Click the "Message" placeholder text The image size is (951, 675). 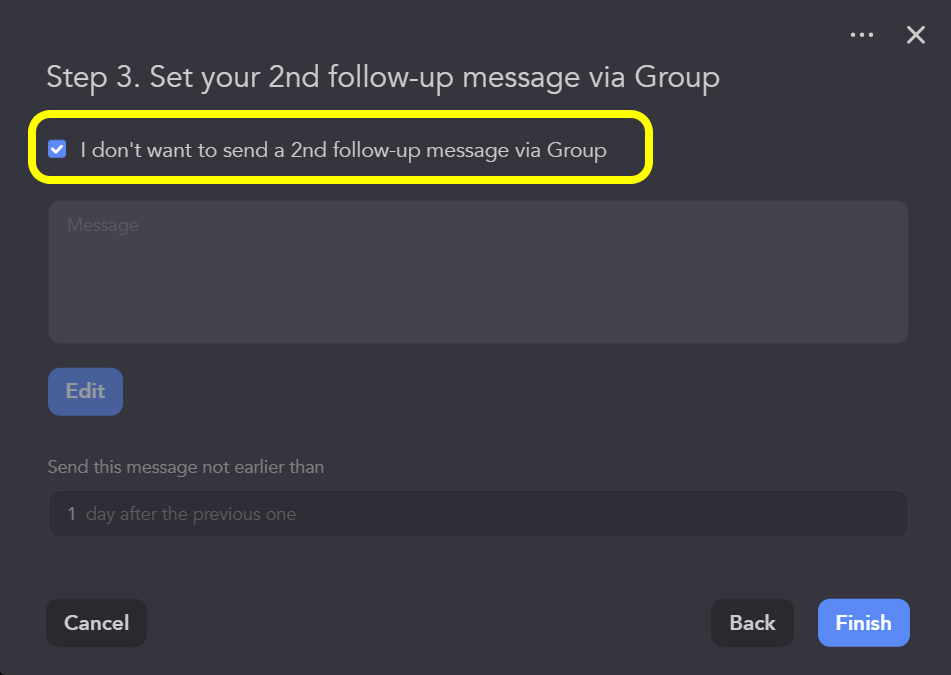(x=103, y=226)
